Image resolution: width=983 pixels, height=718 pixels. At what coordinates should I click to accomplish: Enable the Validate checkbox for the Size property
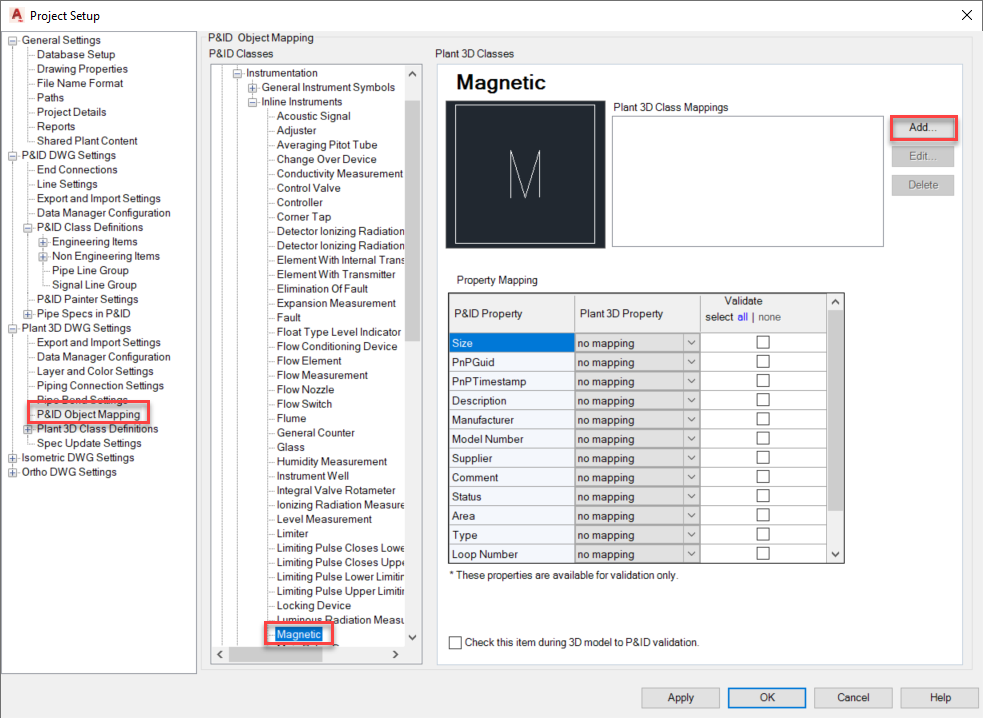click(763, 342)
